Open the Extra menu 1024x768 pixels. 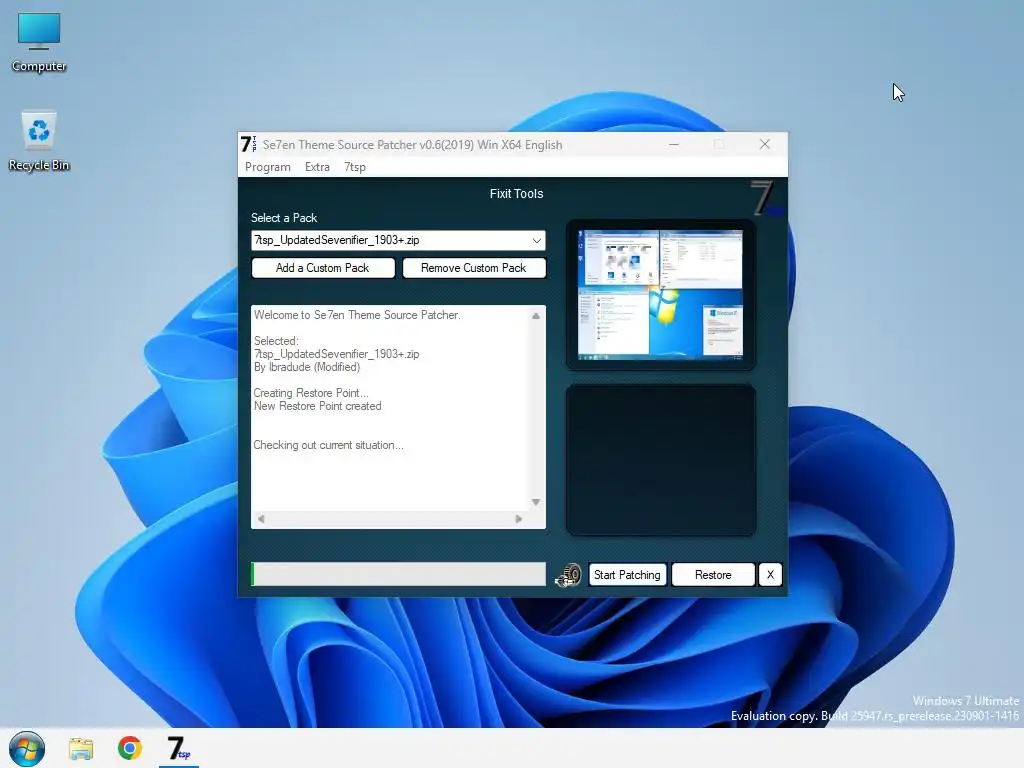tap(317, 167)
